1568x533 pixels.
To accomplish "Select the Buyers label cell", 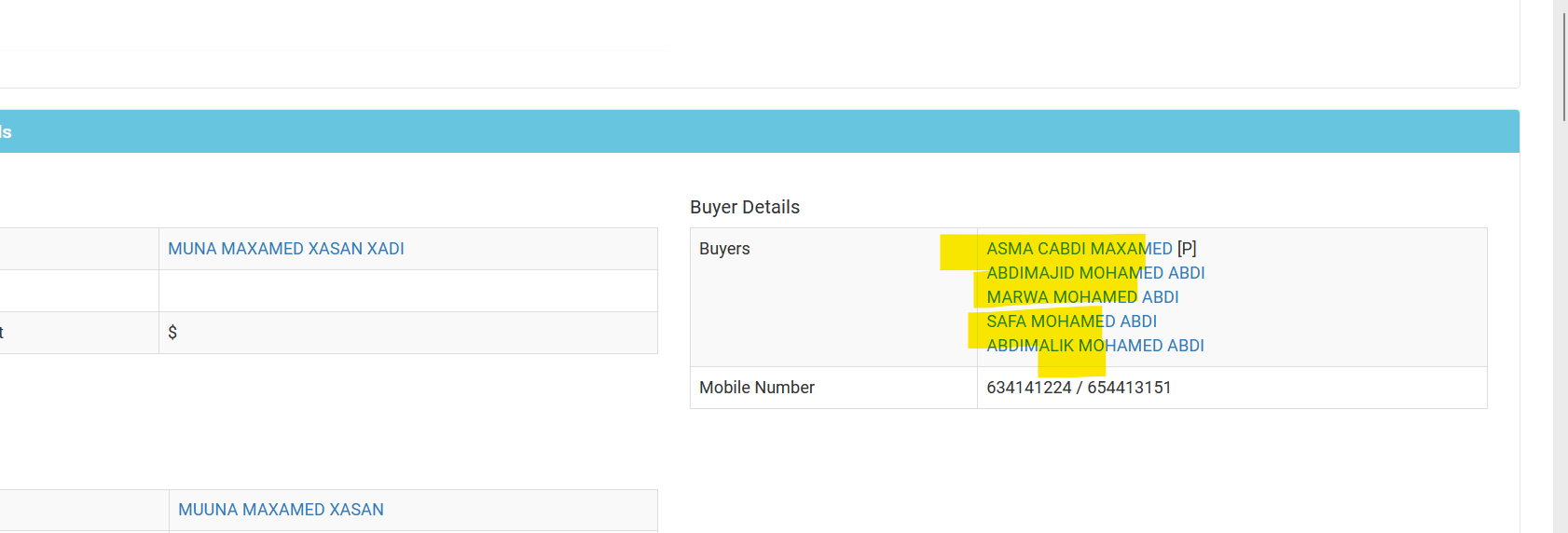I will click(x=833, y=297).
